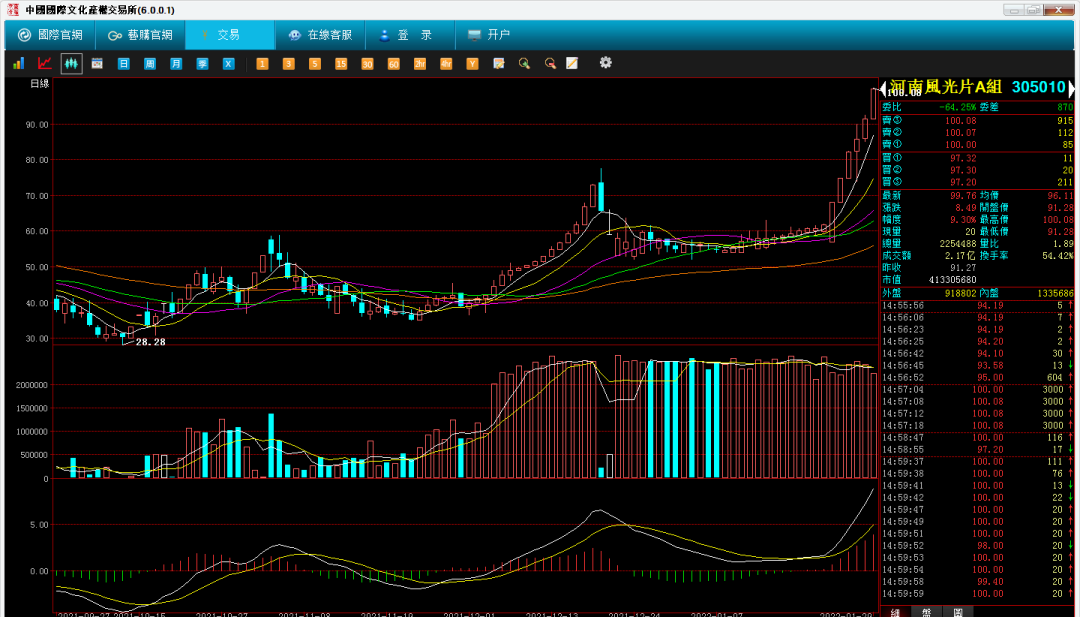
Task: Click the 內盤 value 1335686
Action: (1055, 293)
